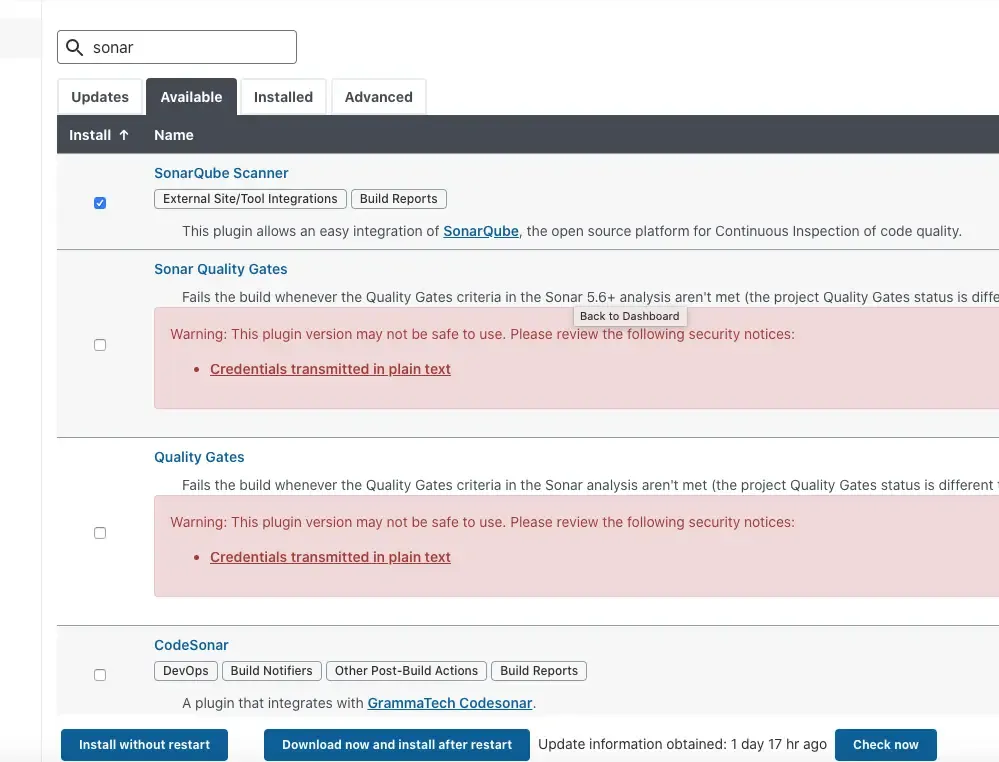Click the Build Reports category tag
This screenshot has width=999, height=762.
398,198
